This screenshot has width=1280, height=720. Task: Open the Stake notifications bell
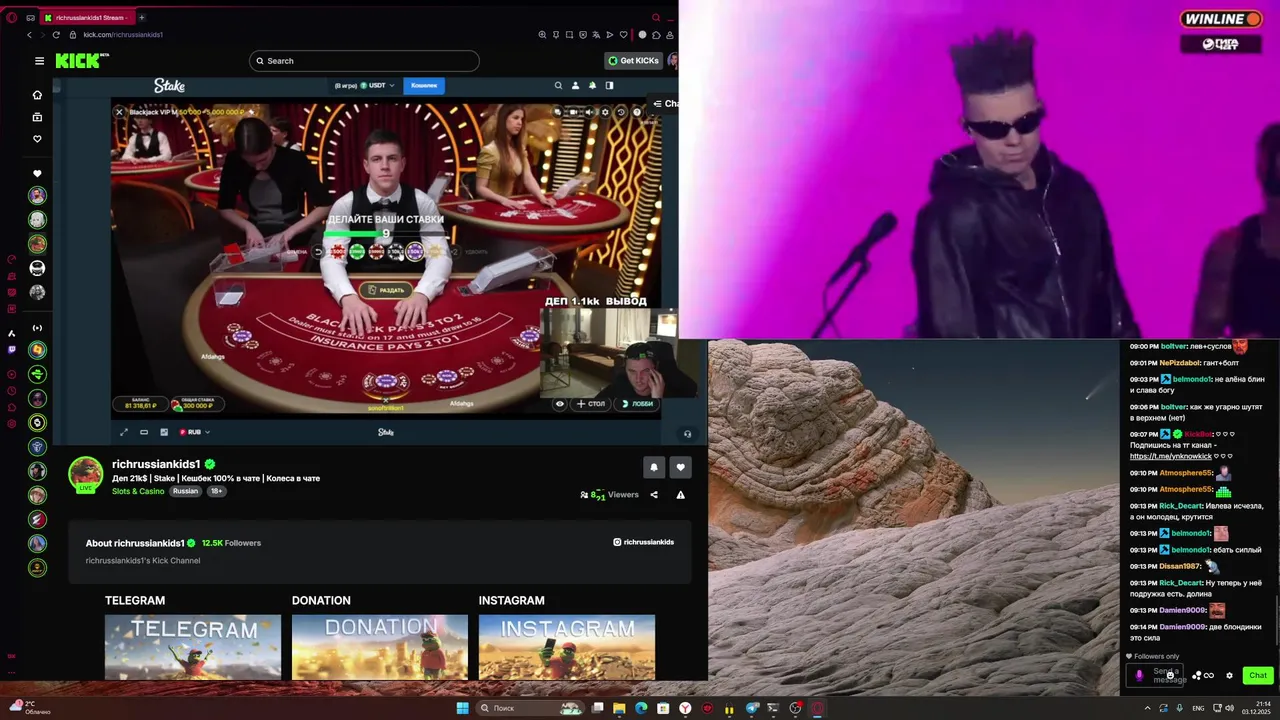592,86
